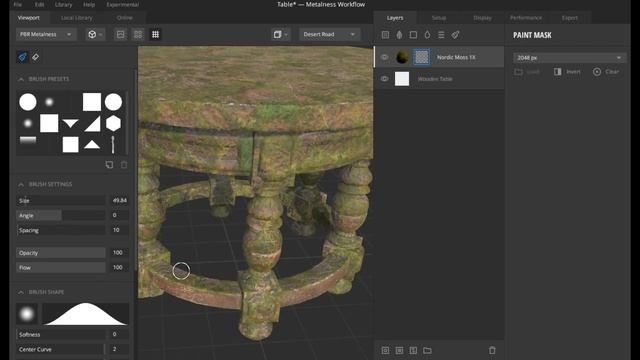The width and height of the screenshot is (640, 360).
Task: Switch to single image view
Action: click(x=120, y=34)
